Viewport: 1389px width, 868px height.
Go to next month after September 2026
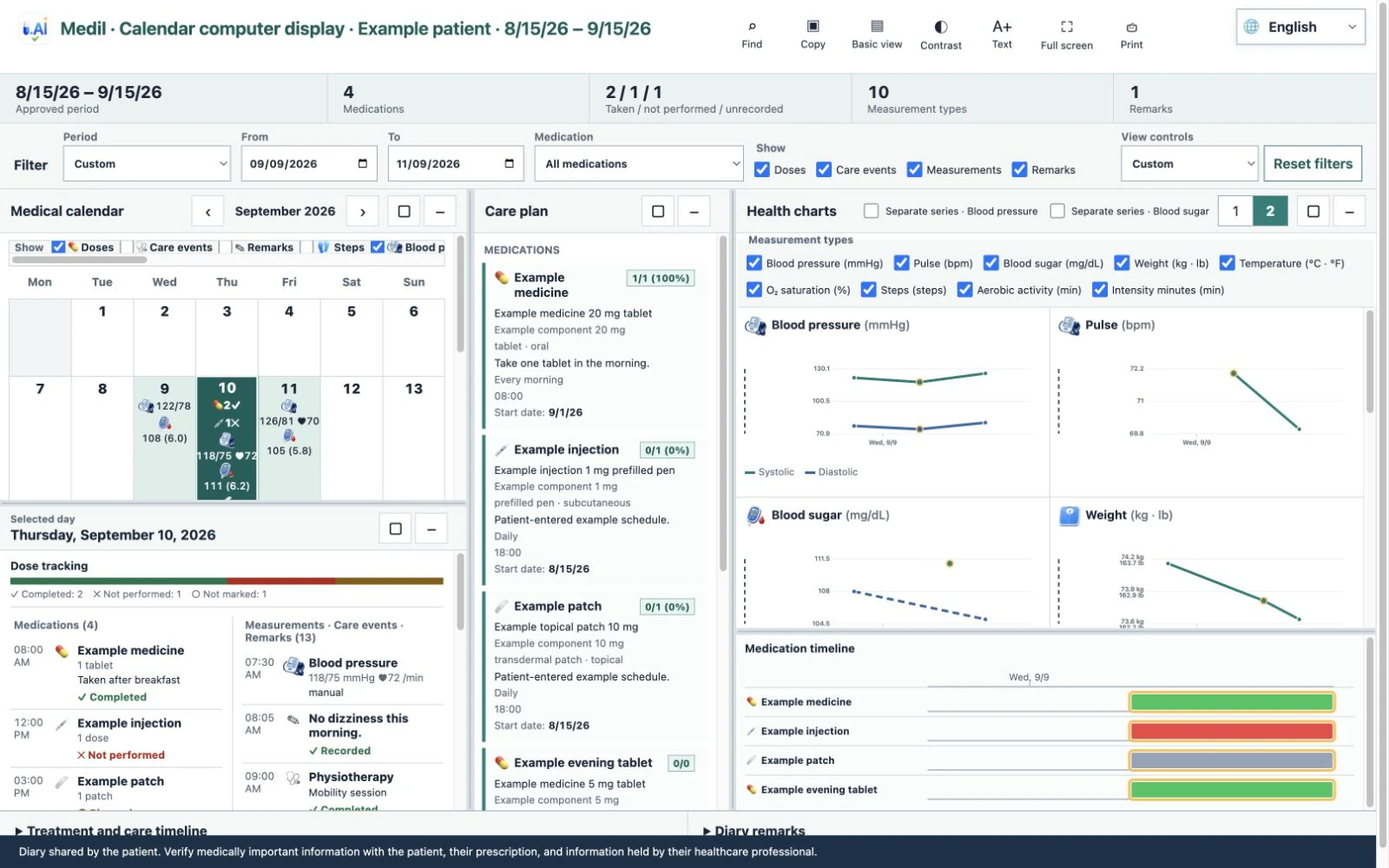point(362,211)
